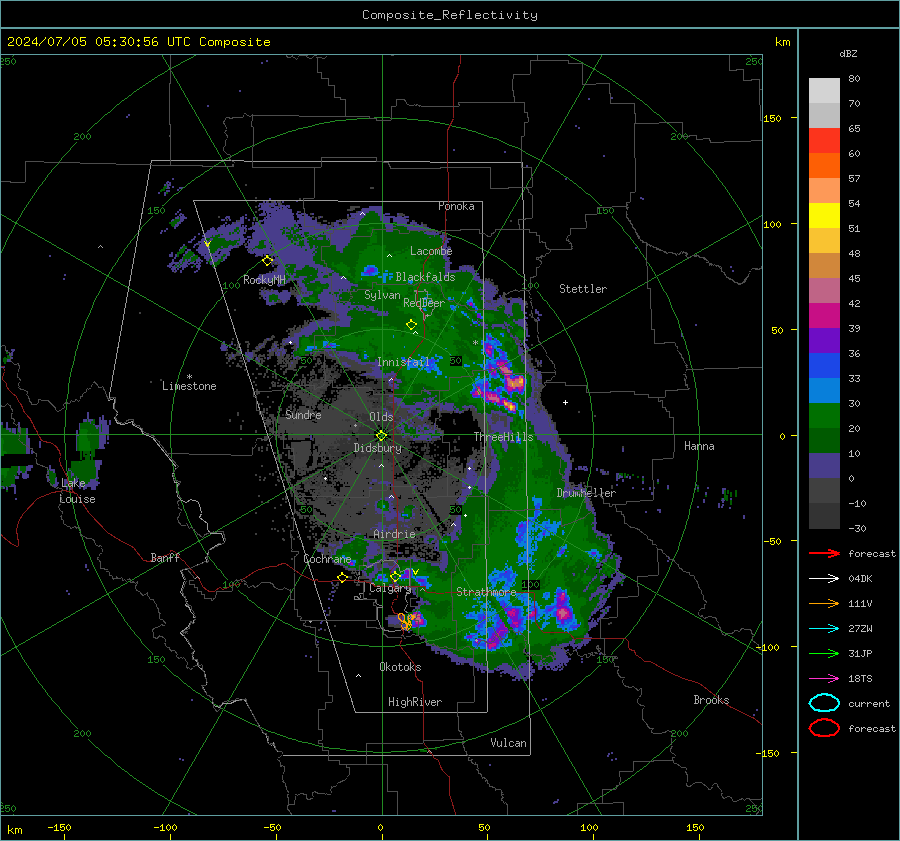Click the yellow diamond marker below RedDeer

(411, 325)
